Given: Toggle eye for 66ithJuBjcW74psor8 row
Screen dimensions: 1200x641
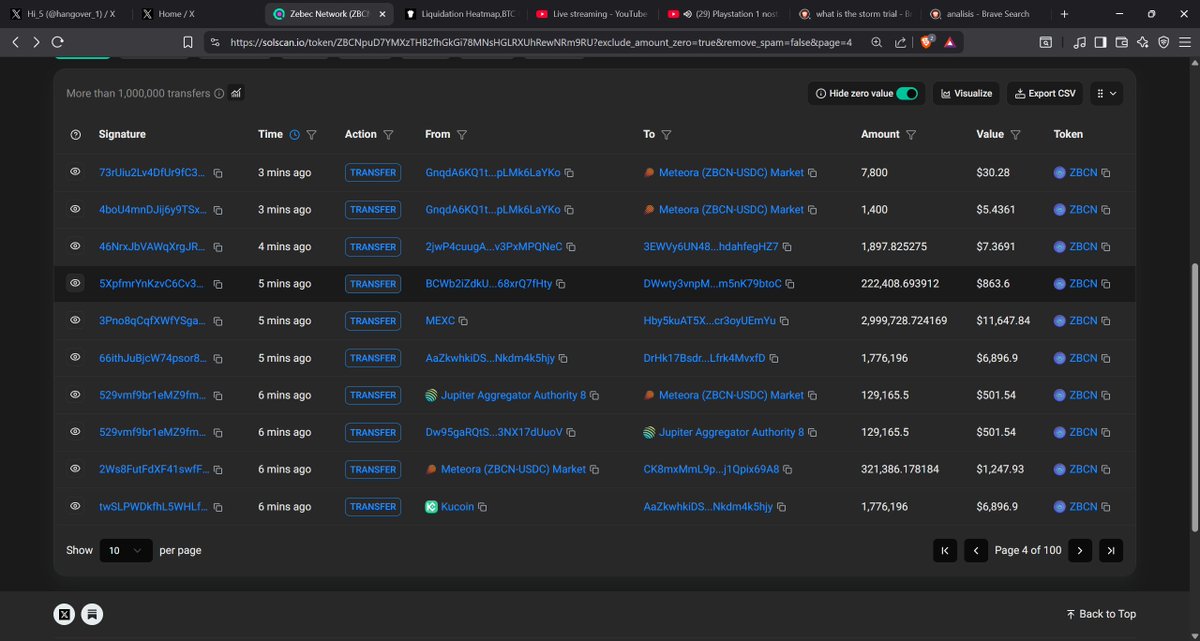Looking at the screenshot, I should (x=75, y=358).
